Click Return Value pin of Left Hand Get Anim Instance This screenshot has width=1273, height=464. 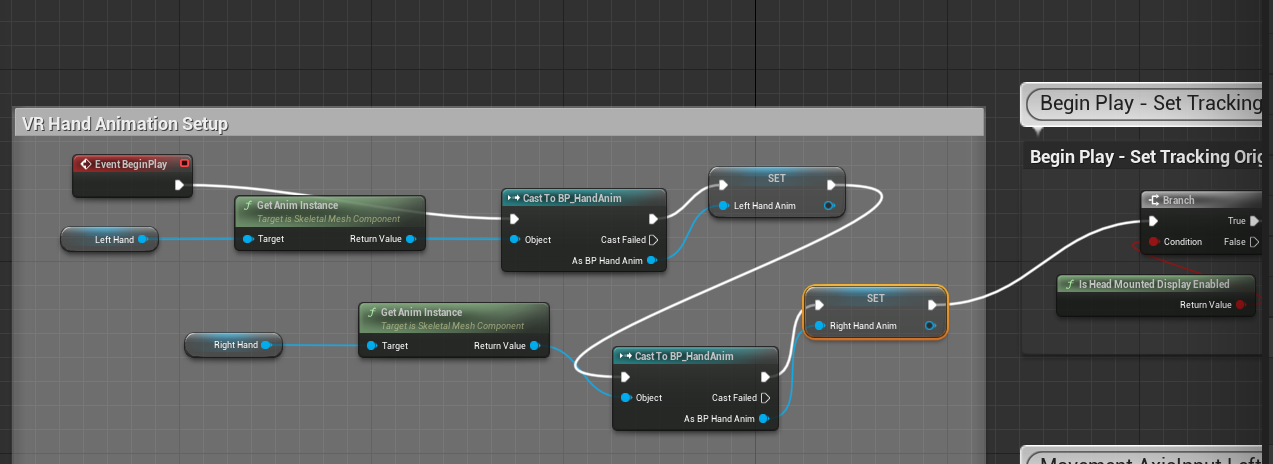[x=411, y=239]
